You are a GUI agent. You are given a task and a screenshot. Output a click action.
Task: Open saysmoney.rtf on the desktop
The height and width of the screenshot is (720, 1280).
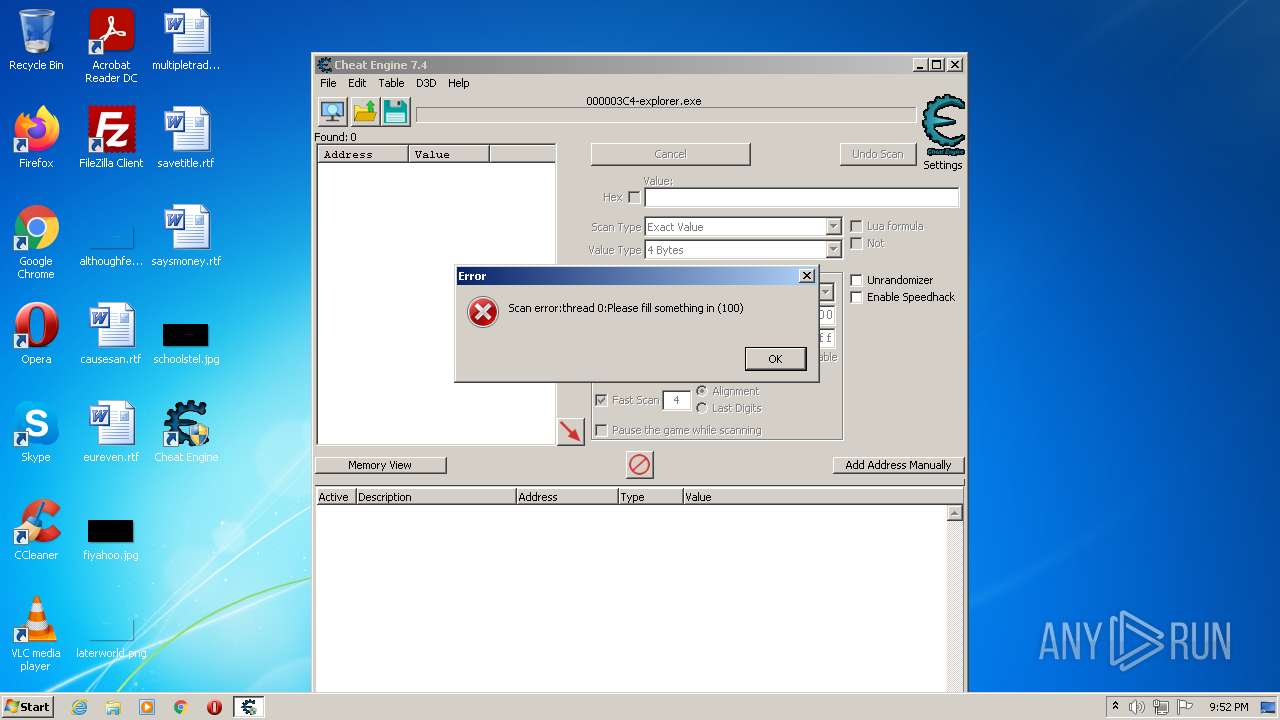pos(186,236)
